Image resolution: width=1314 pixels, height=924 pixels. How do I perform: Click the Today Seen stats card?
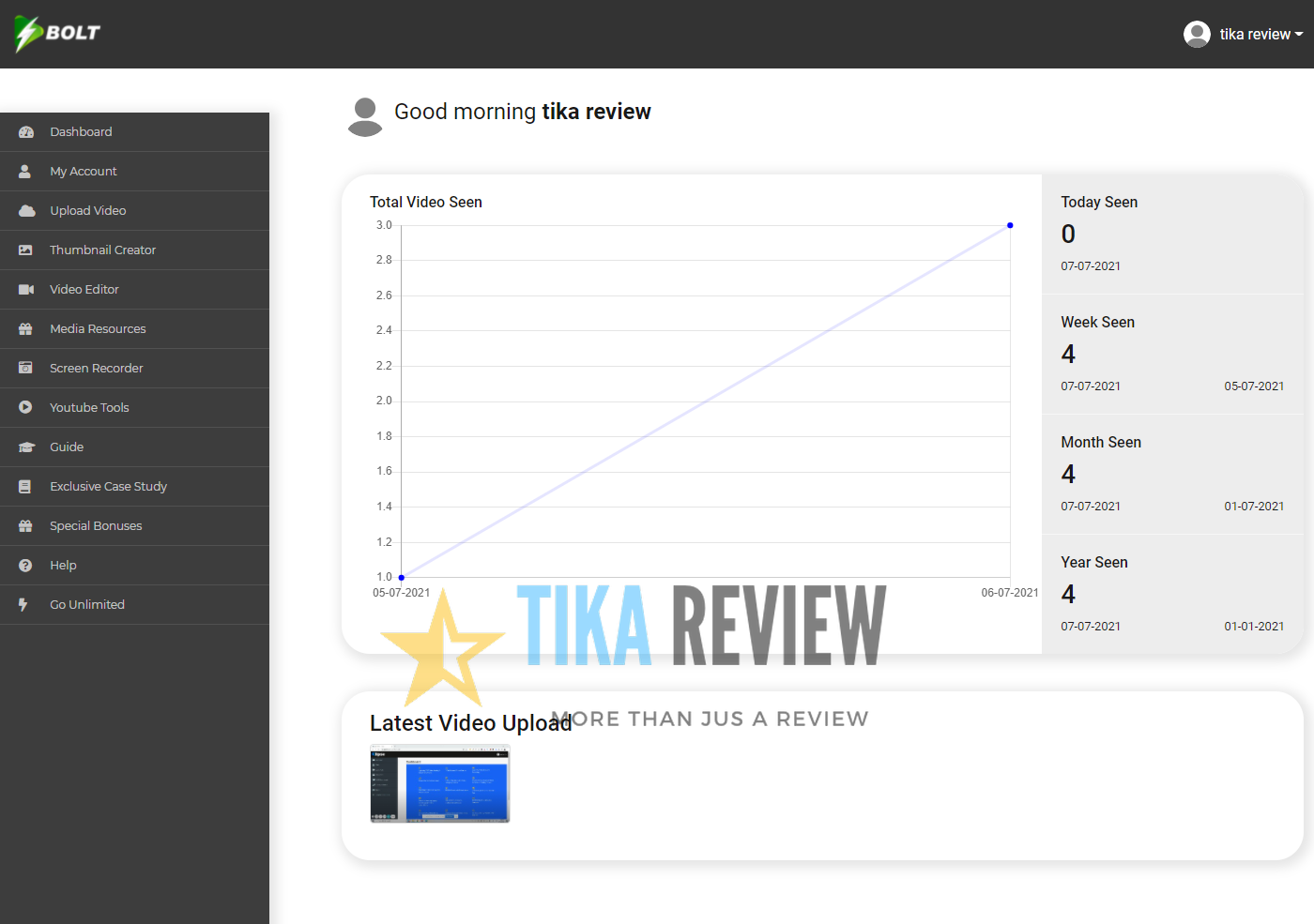point(1172,235)
